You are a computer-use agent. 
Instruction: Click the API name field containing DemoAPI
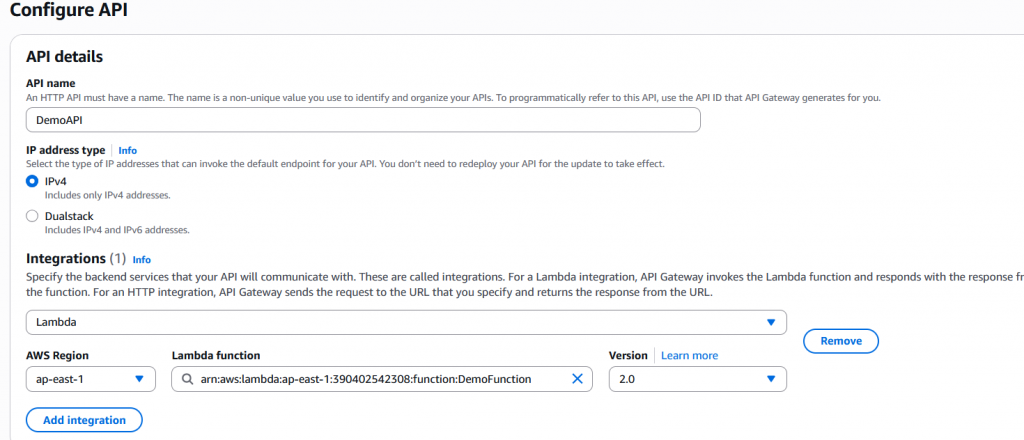tap(363, 120)
